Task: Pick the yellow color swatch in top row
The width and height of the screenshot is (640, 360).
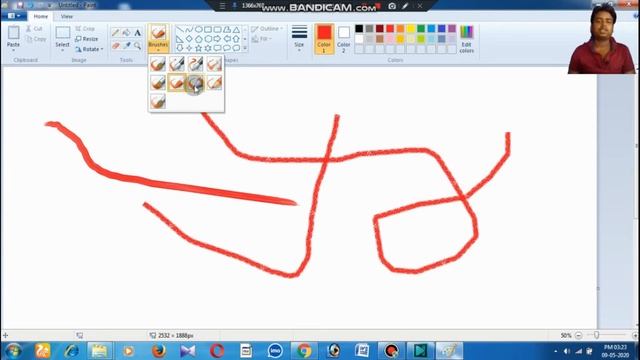Action: click(411, 29)
